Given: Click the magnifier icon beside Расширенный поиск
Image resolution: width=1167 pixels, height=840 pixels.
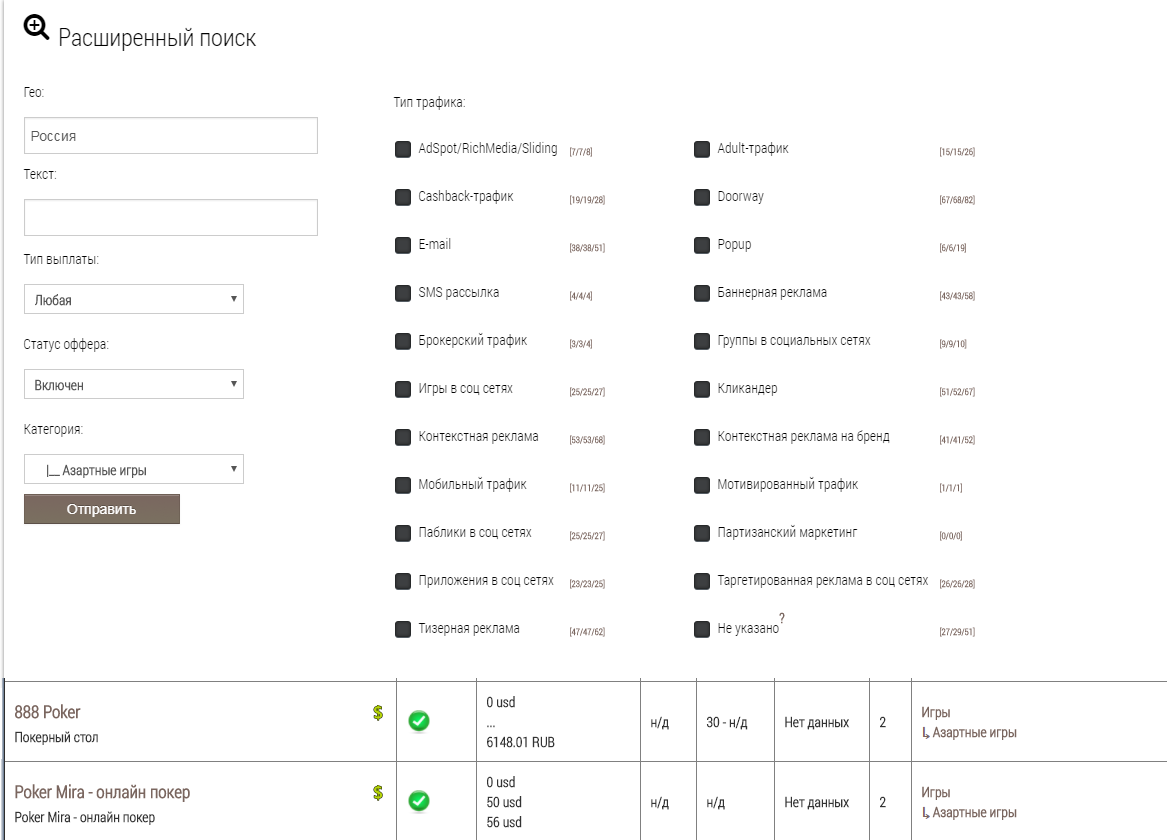Looking at the screenshot, I should (x=36, y=30).
